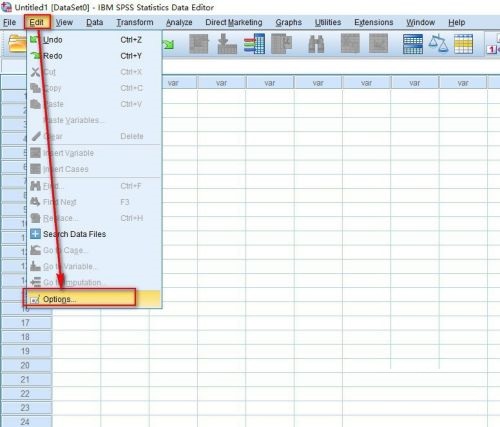Image resolution: width=500 pixels, height=427 pixels.
Task: Open the Variables info toolbar icon
Action: tap(254, 44)
